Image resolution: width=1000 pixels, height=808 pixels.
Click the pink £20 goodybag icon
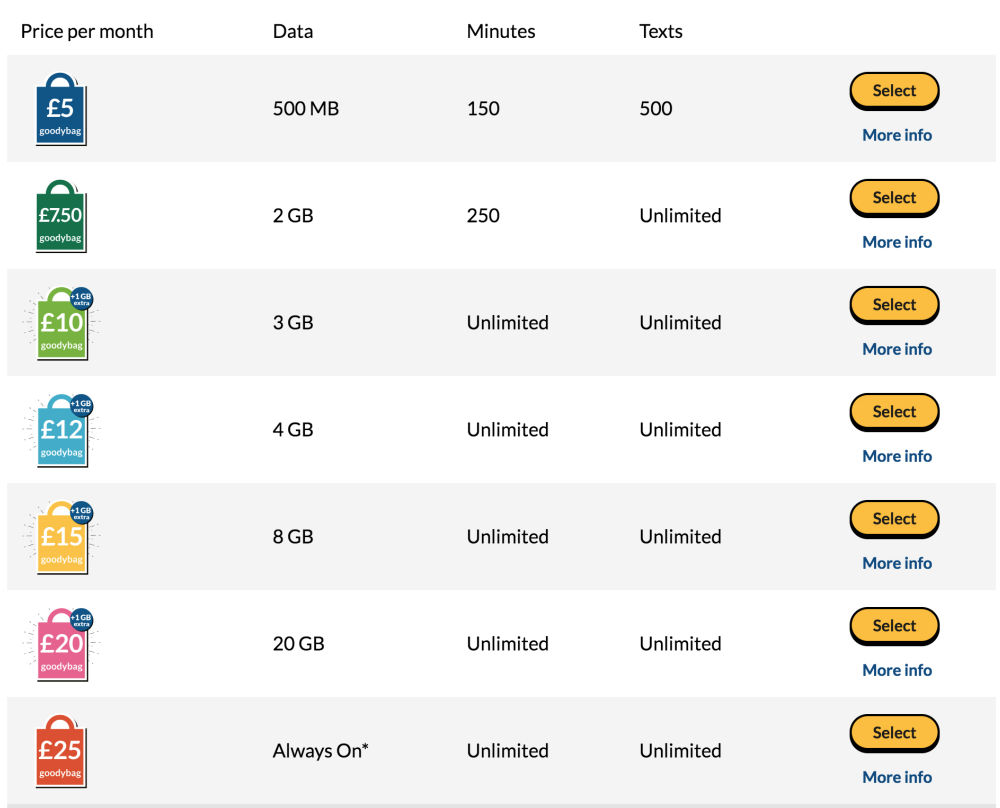pyautogui.click(x=62, y=645)
